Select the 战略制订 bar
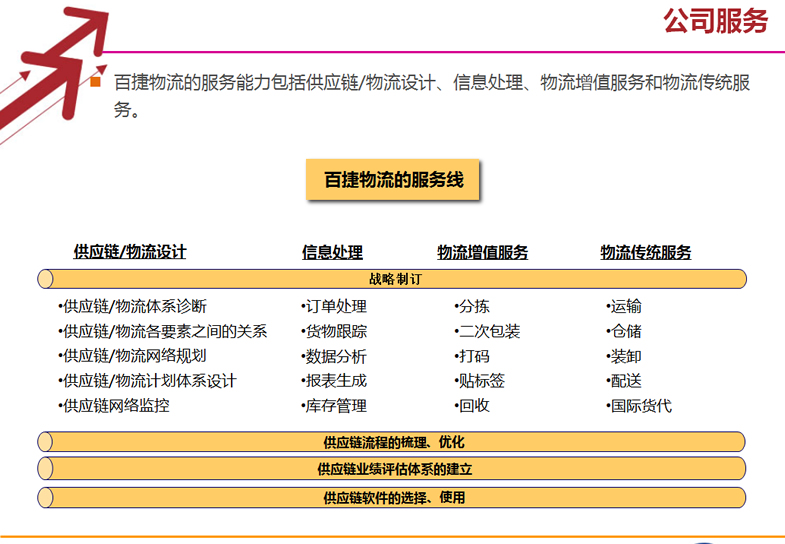785x544 pixels. pos(392,279)
